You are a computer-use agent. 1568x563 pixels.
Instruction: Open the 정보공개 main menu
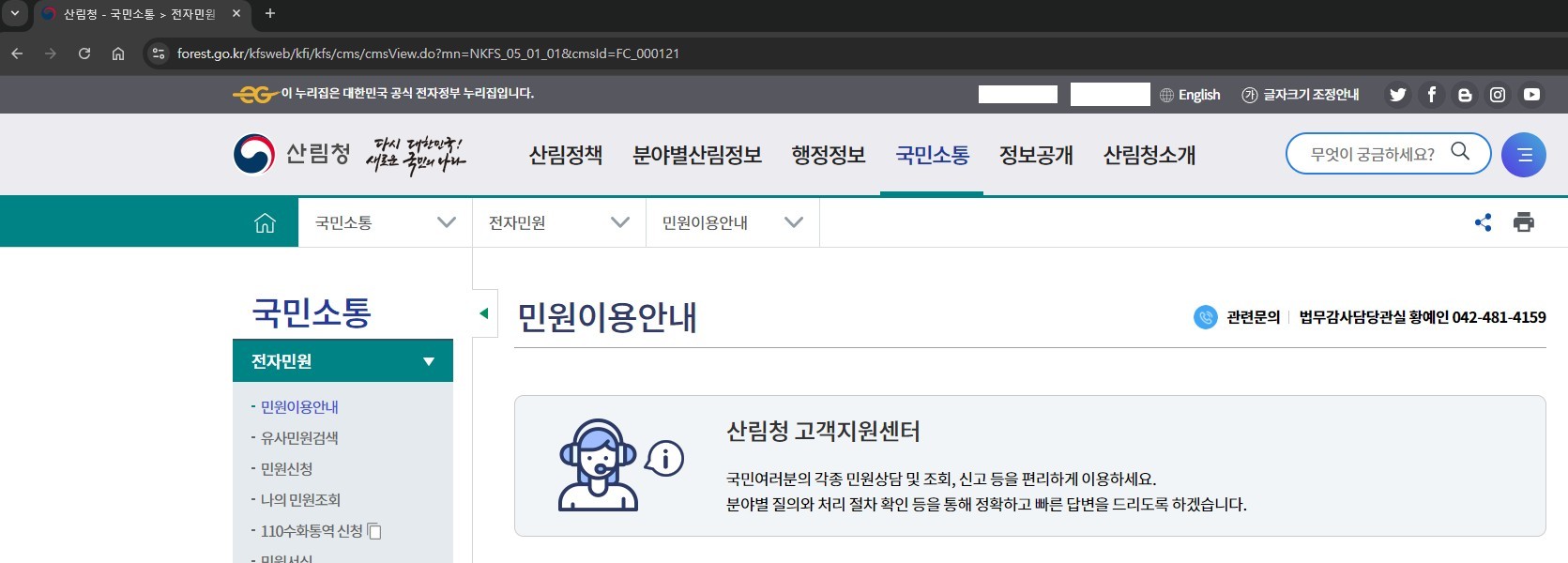click(x=1036, y=156)
